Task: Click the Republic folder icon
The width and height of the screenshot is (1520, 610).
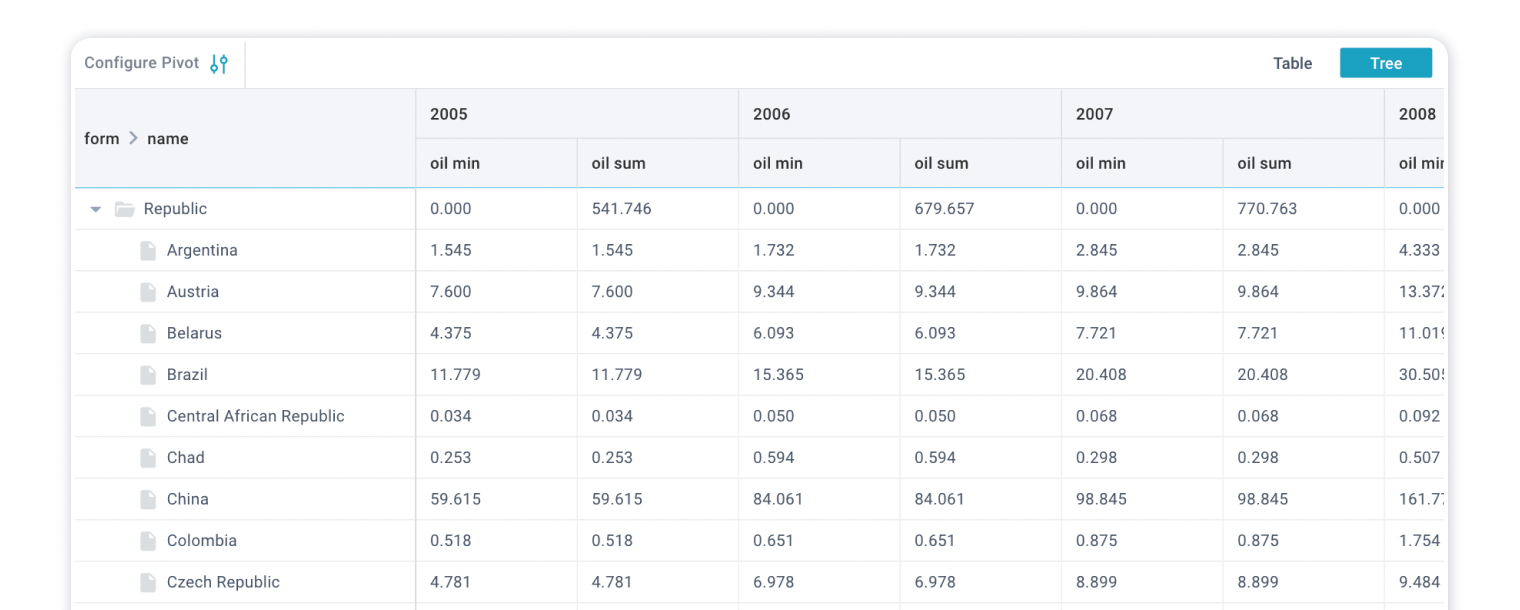Action: [125, 209]
